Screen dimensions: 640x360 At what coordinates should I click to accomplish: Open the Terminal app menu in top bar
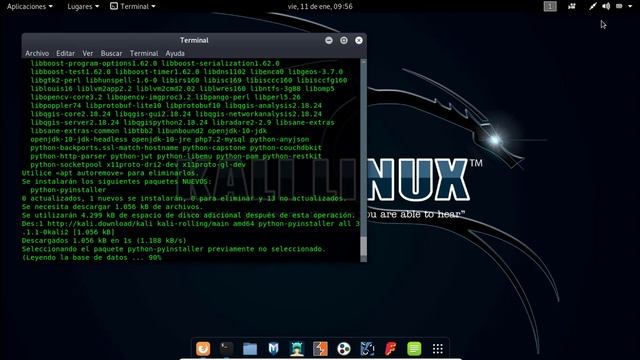(133, 7)
